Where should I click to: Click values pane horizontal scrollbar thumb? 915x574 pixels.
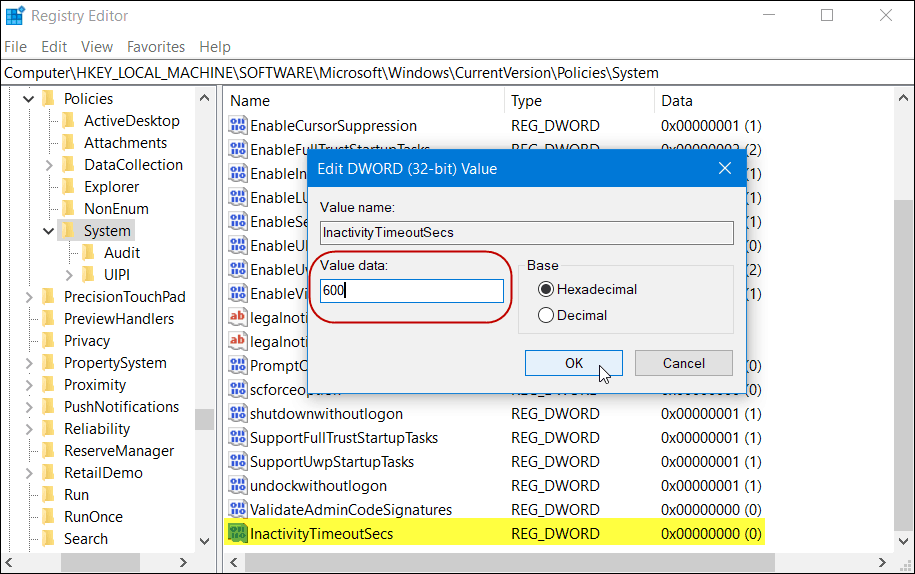click(509, 563)
